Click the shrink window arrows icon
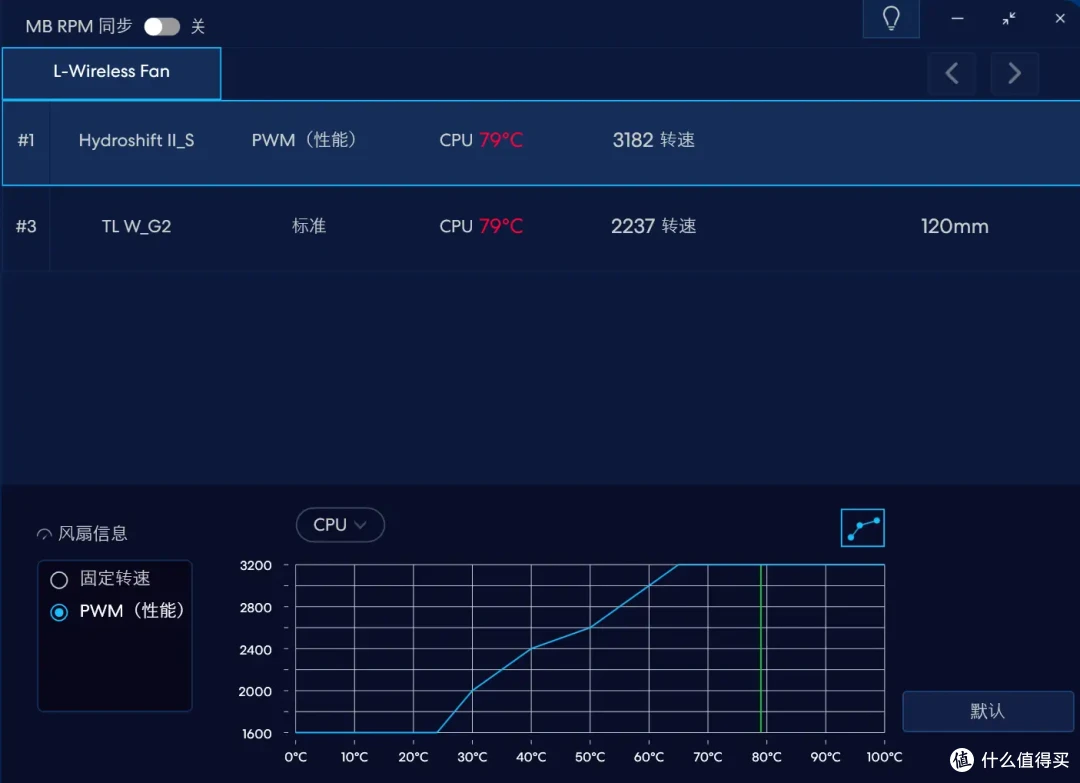Image resolution: width=1080 pixels, height=783 pixels. pyautogui.click(x=1009, y=19)
